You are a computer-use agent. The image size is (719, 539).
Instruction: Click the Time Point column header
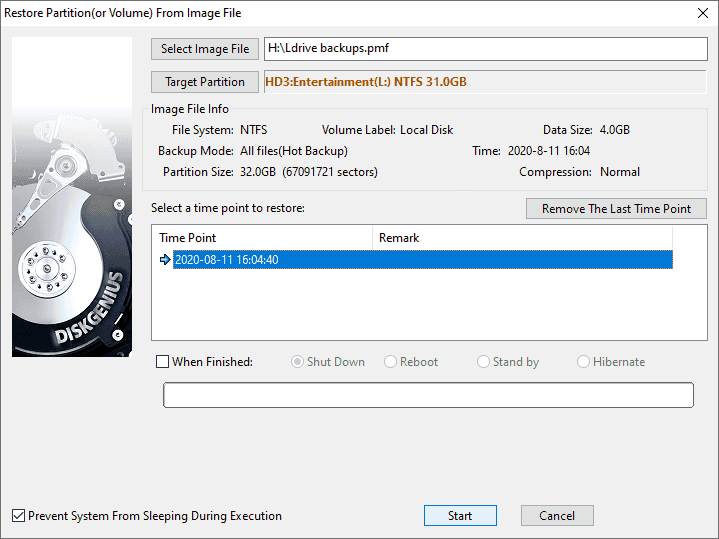tap(263, 238)
